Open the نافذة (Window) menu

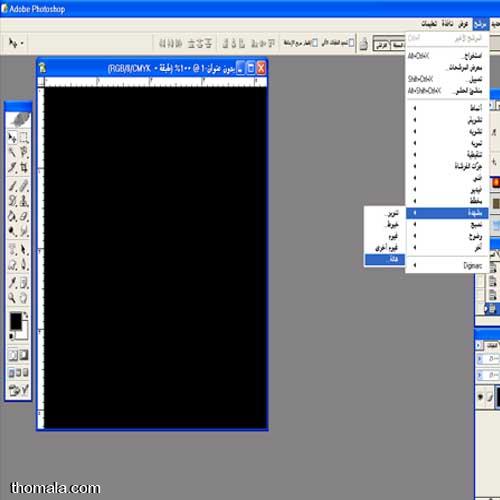[x=447, y=24]
